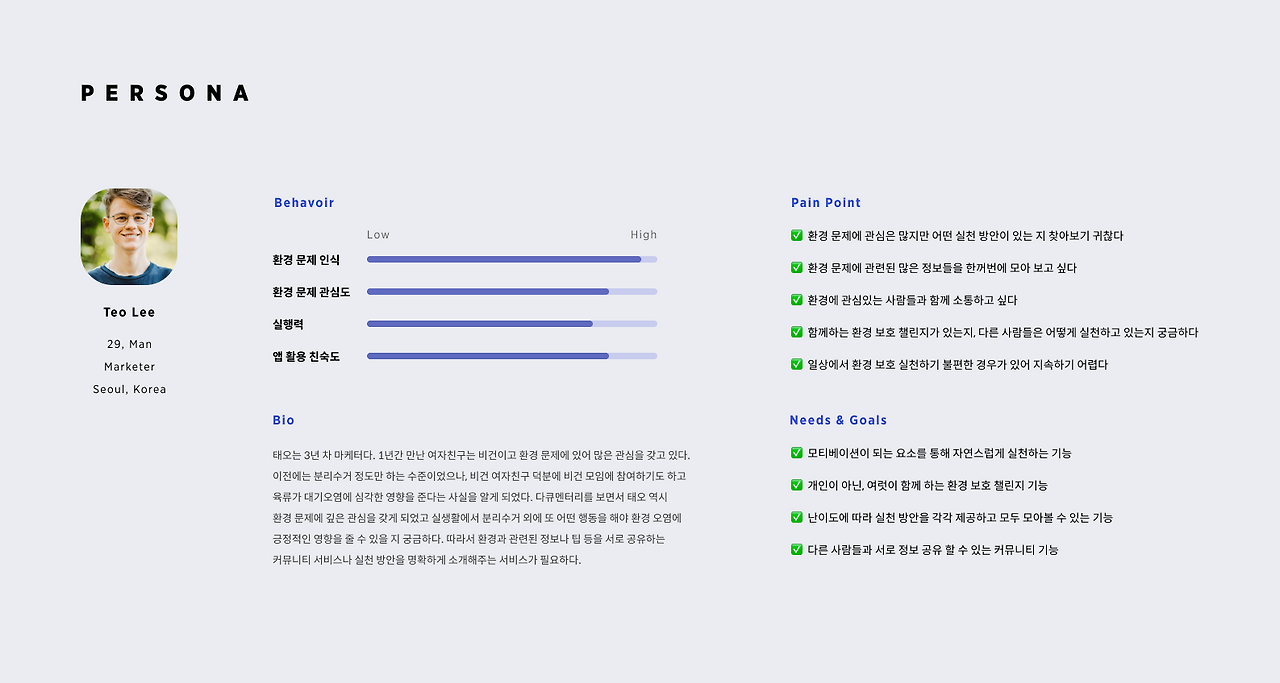Click the 실행력 level bar

point(512,324)
